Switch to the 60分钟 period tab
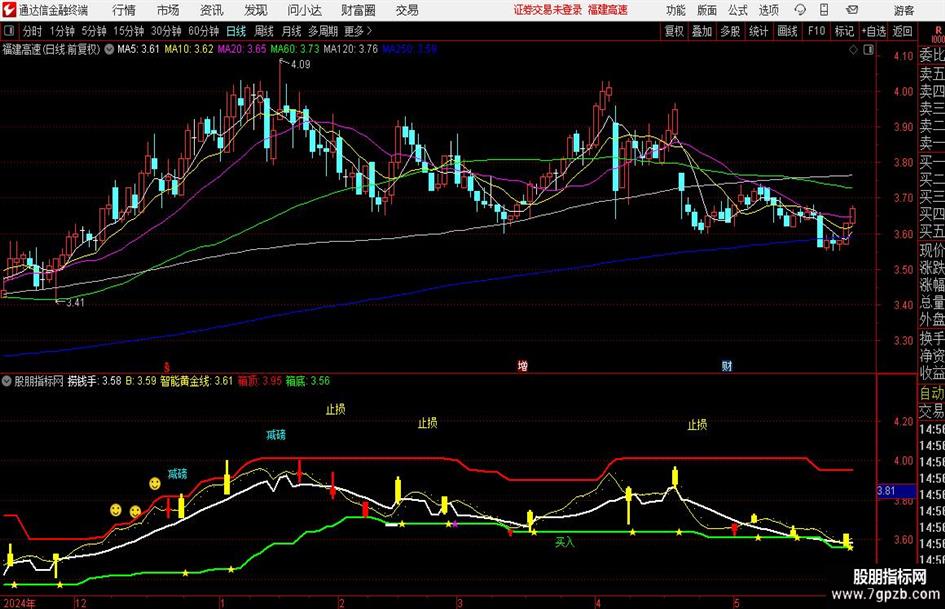945x609 pixels. click(x=204, y=31)
